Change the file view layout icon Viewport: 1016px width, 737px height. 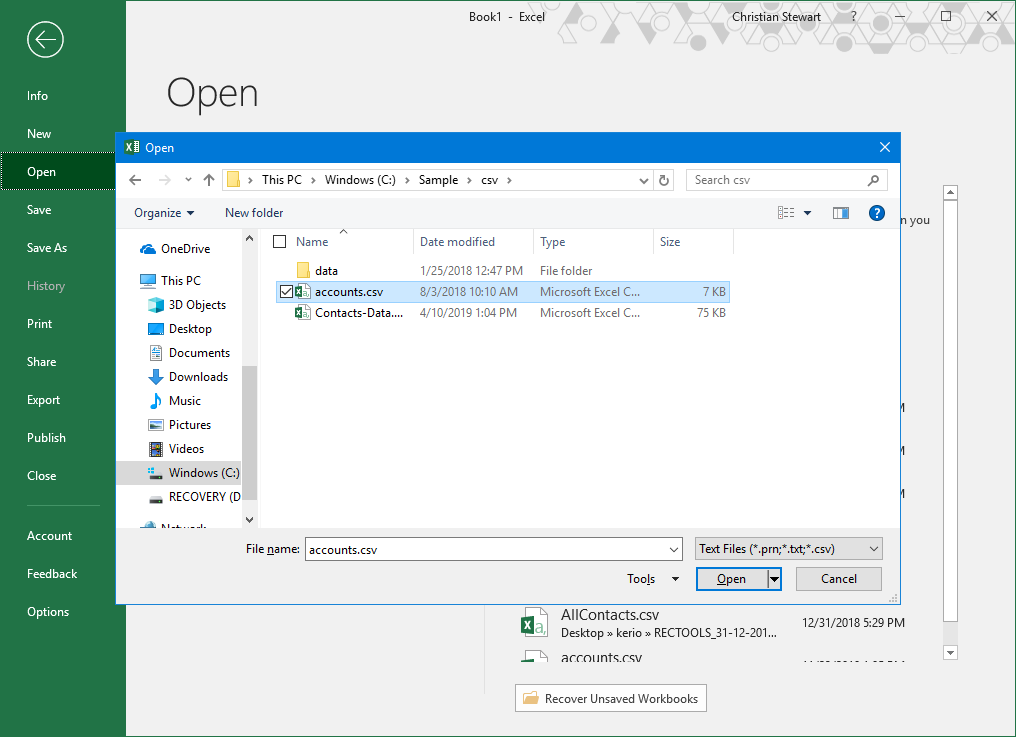pos(786,213)
